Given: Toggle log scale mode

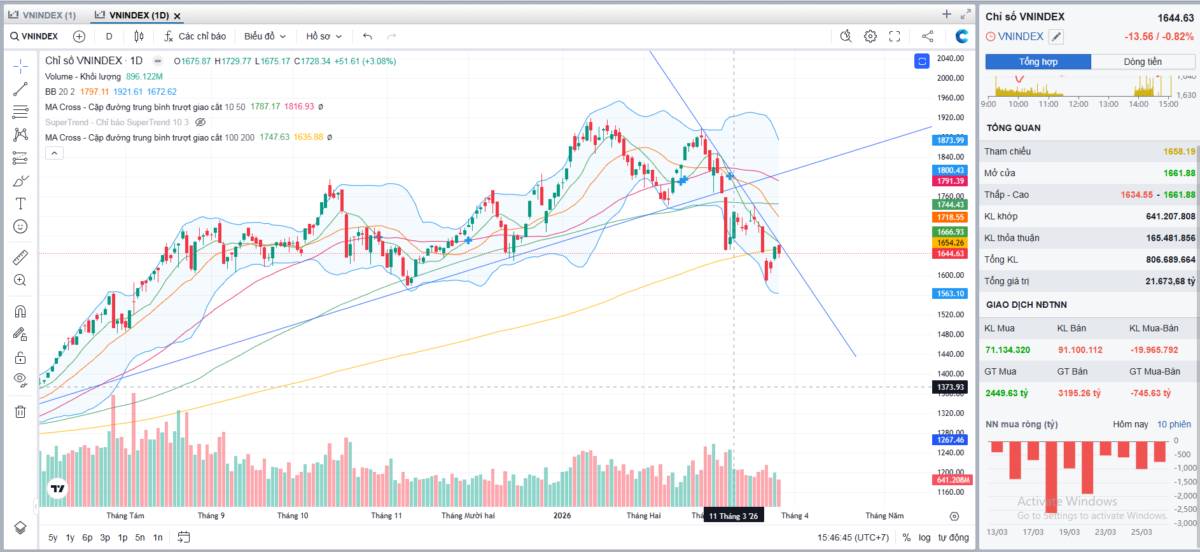Looking at the screenshot, I should [924, 538].
